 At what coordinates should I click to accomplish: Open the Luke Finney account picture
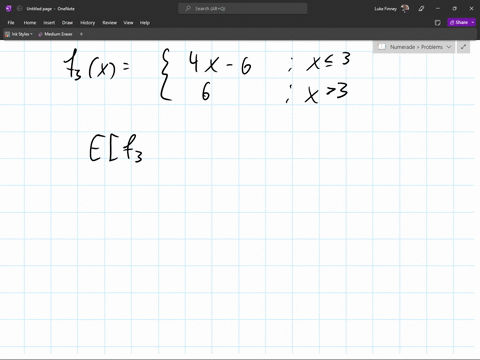pyautogui.click(x=405, y=8)
